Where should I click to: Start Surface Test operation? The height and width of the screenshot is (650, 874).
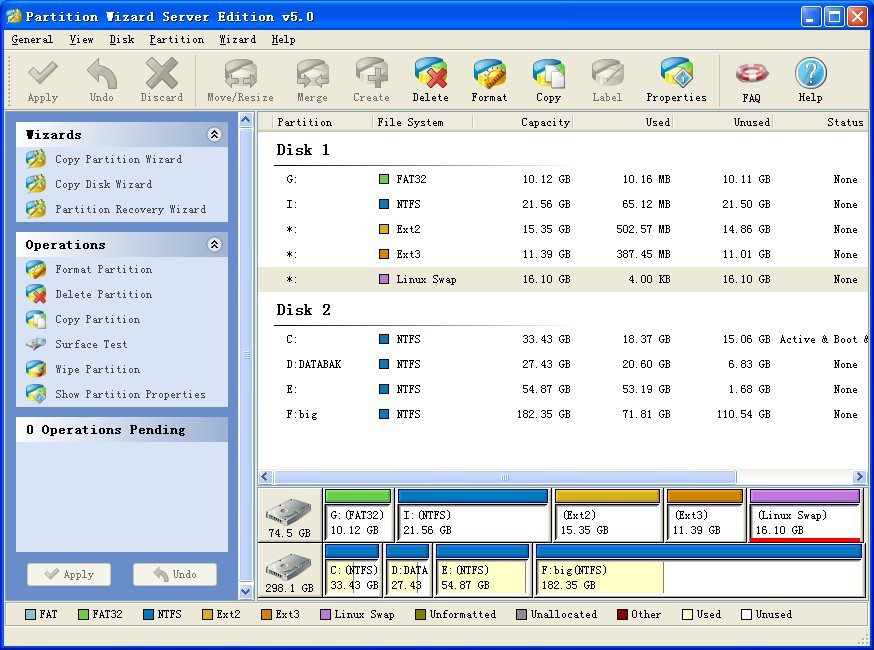point(77,345)
